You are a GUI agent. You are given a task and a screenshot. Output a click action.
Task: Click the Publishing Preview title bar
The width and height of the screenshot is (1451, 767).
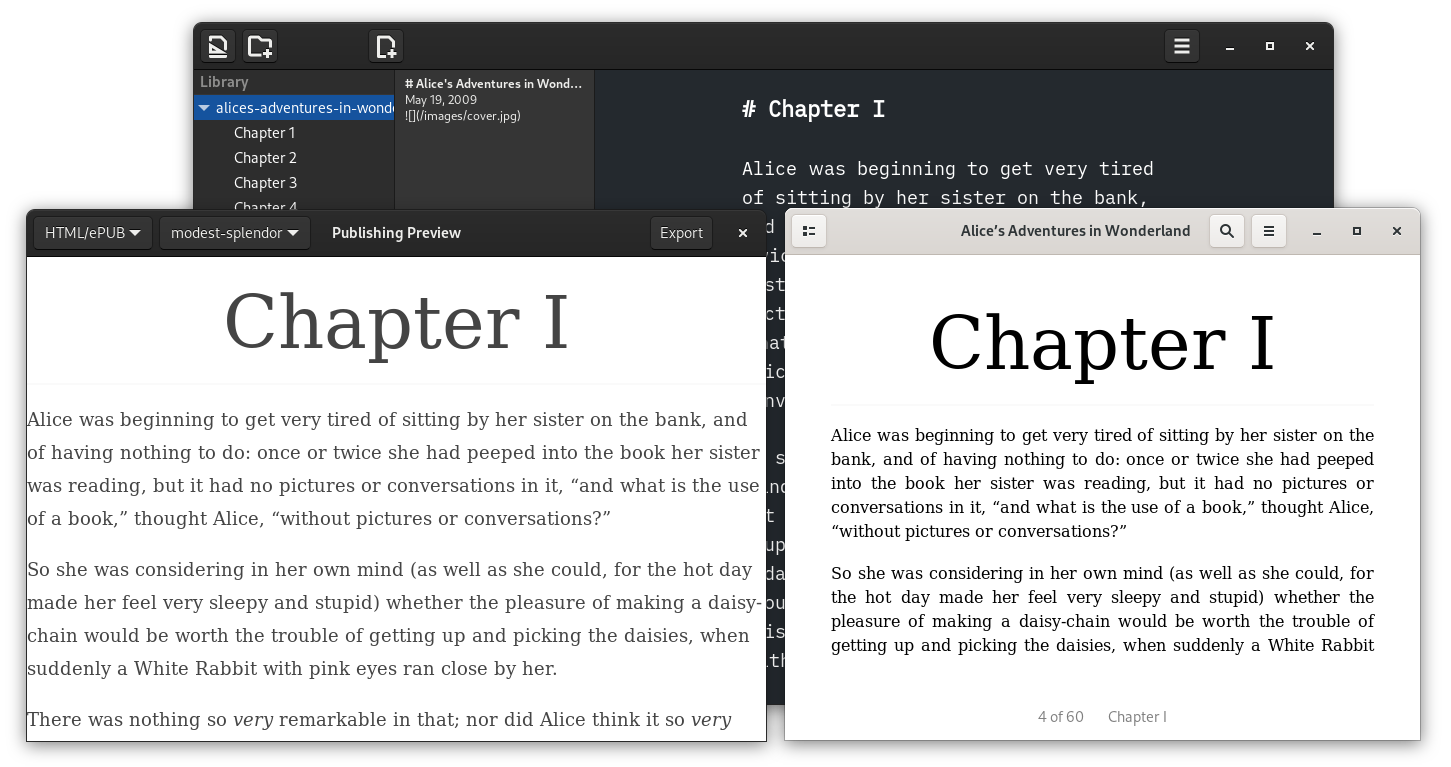coord(396,232)
